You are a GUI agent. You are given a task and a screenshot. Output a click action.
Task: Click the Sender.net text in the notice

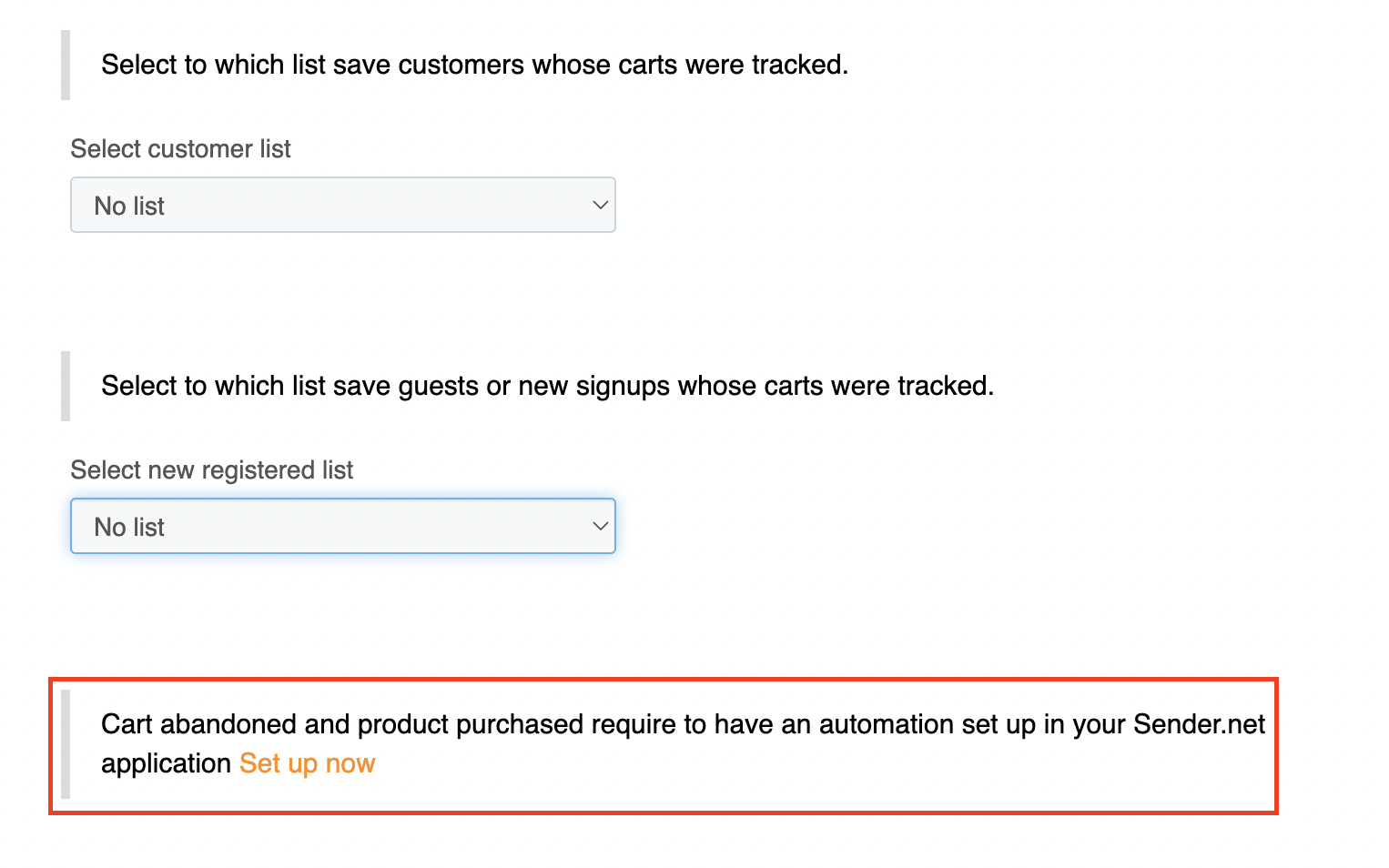(x=1199, y=724)
